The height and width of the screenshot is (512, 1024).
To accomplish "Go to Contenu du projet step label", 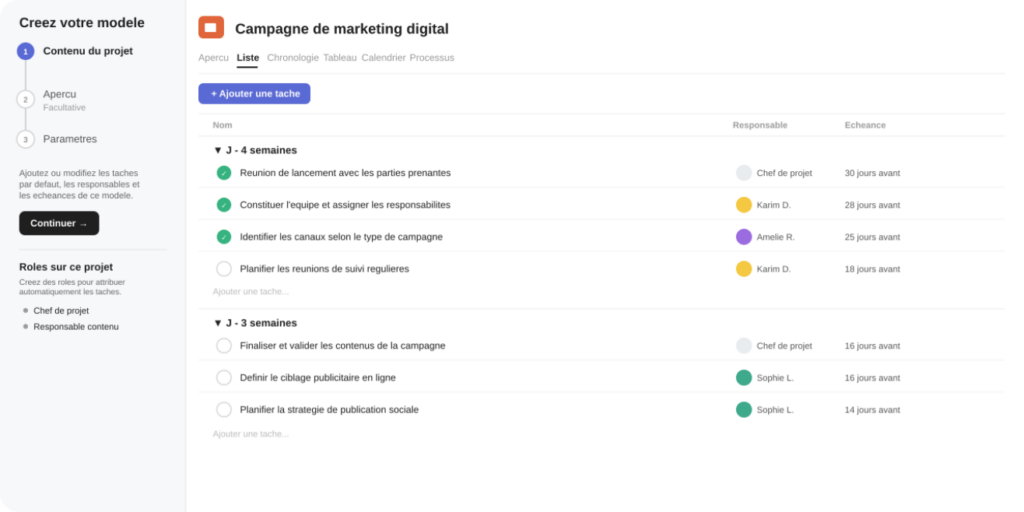I will coord(88,51).
